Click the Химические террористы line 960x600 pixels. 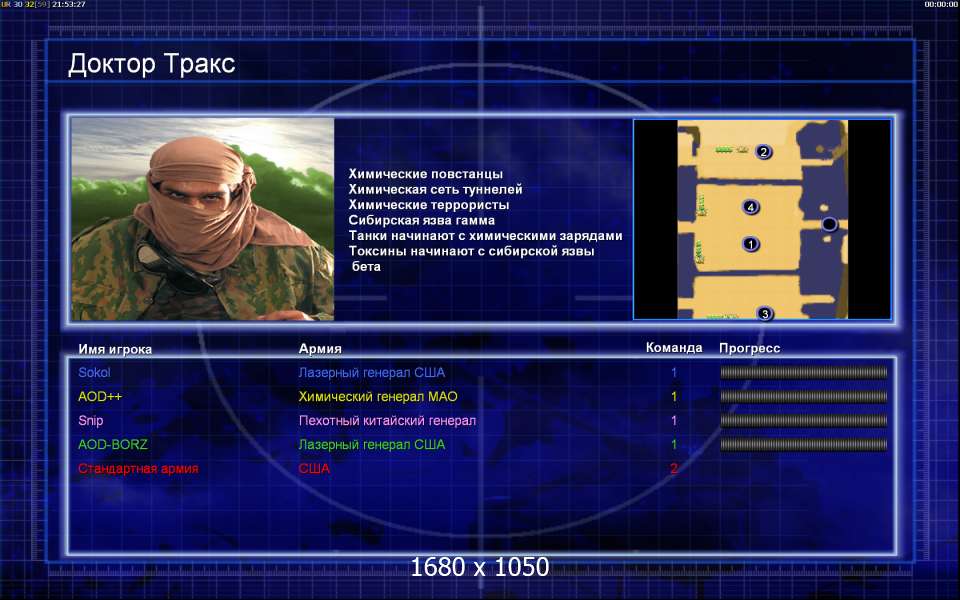pos(429,204)
